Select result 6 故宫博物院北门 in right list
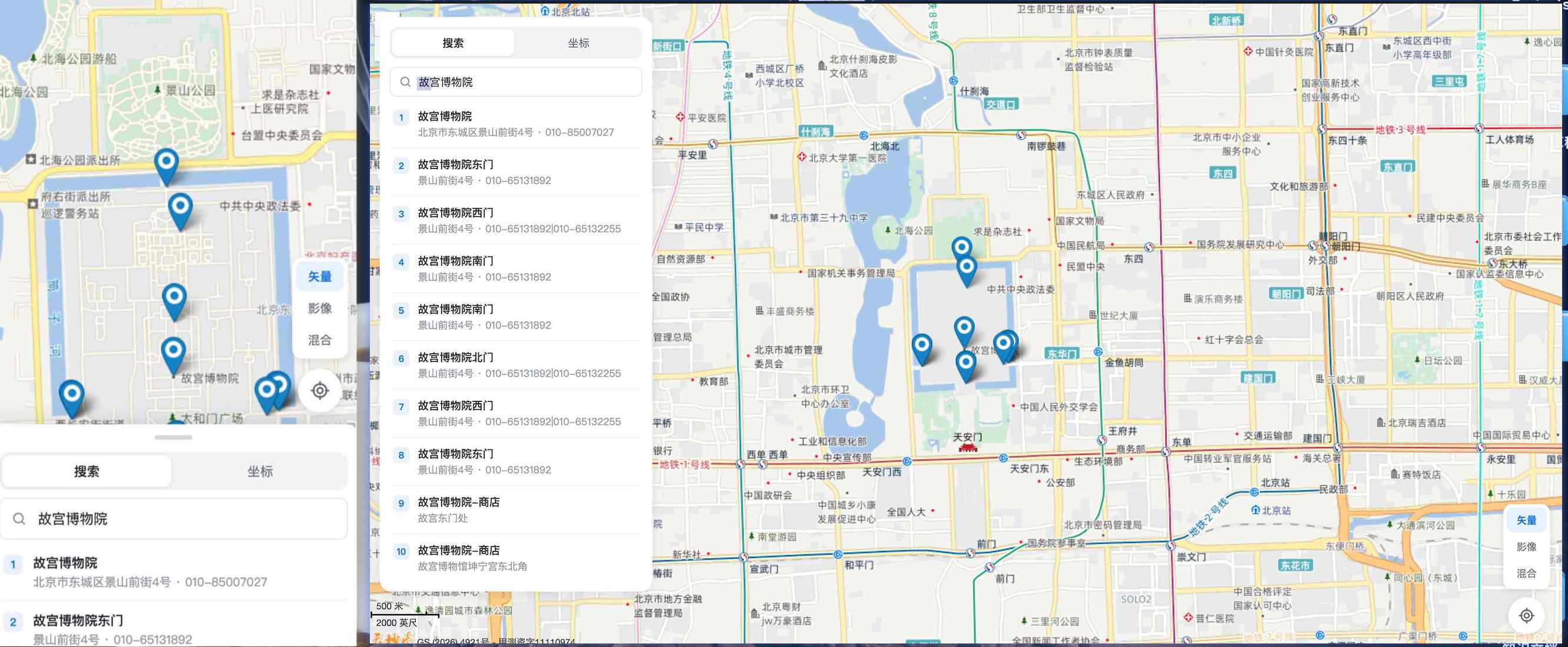 tap(515, 365)
